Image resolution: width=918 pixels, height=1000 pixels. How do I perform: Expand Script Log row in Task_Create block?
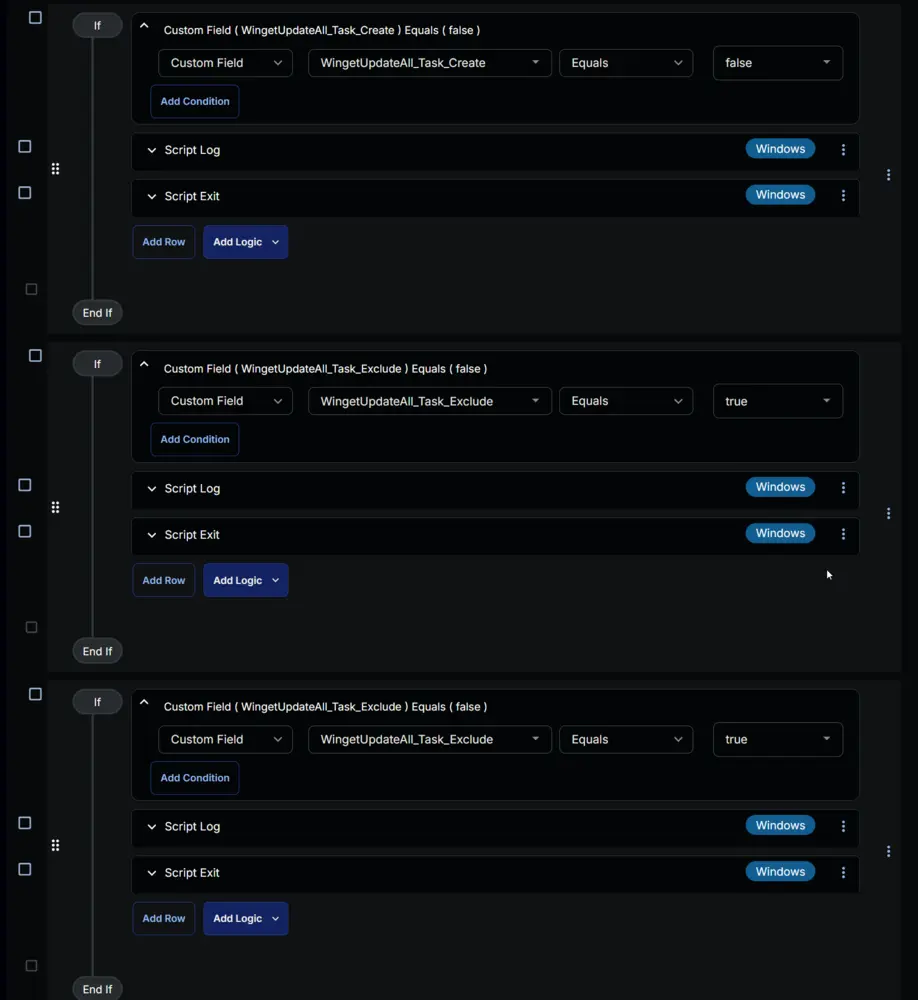[x=152, y=151]
